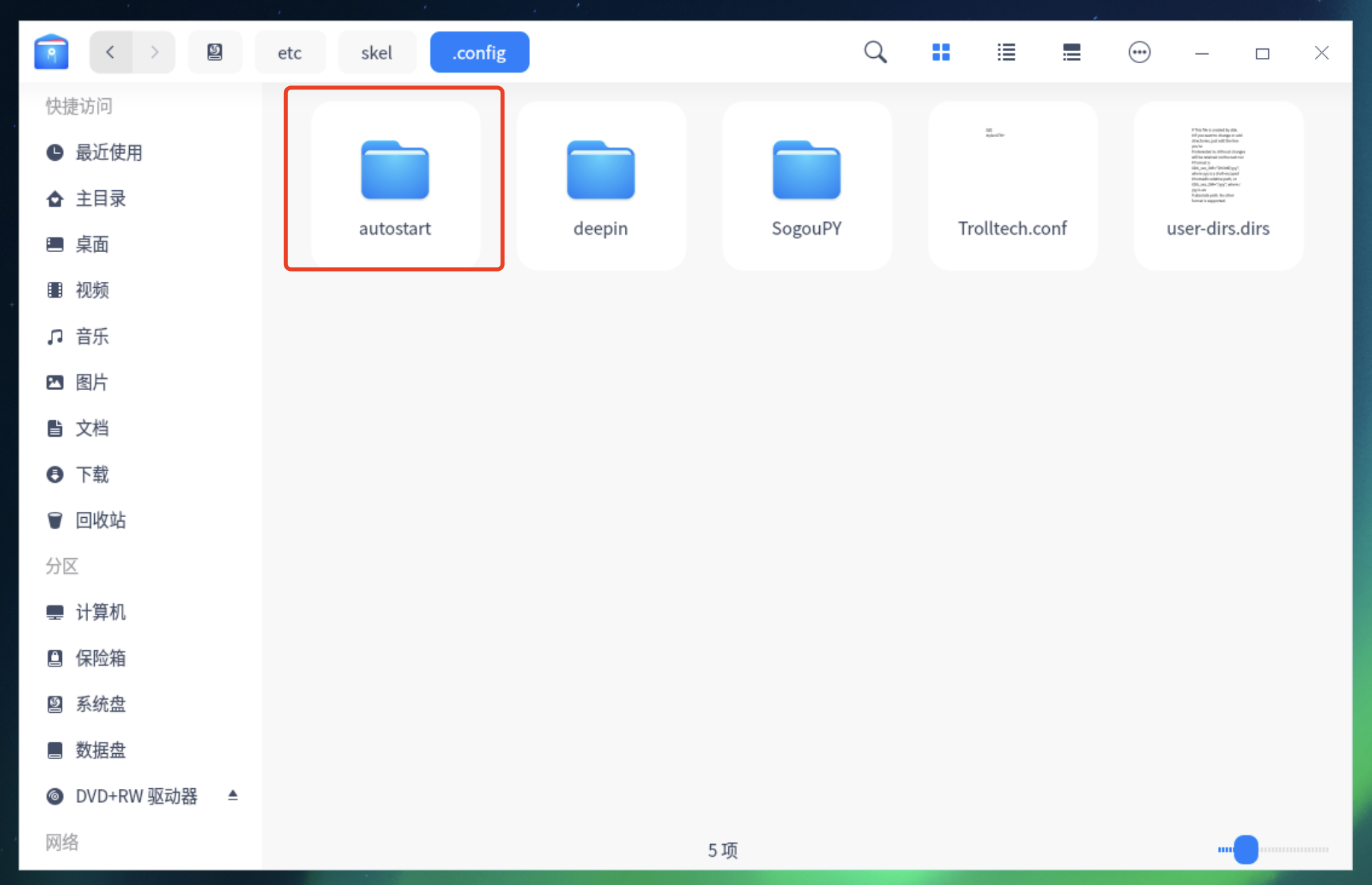The width and height of the screenshot is (1372, 885).
Task: Go forward with the right arrow button
Action: point(154,52)
